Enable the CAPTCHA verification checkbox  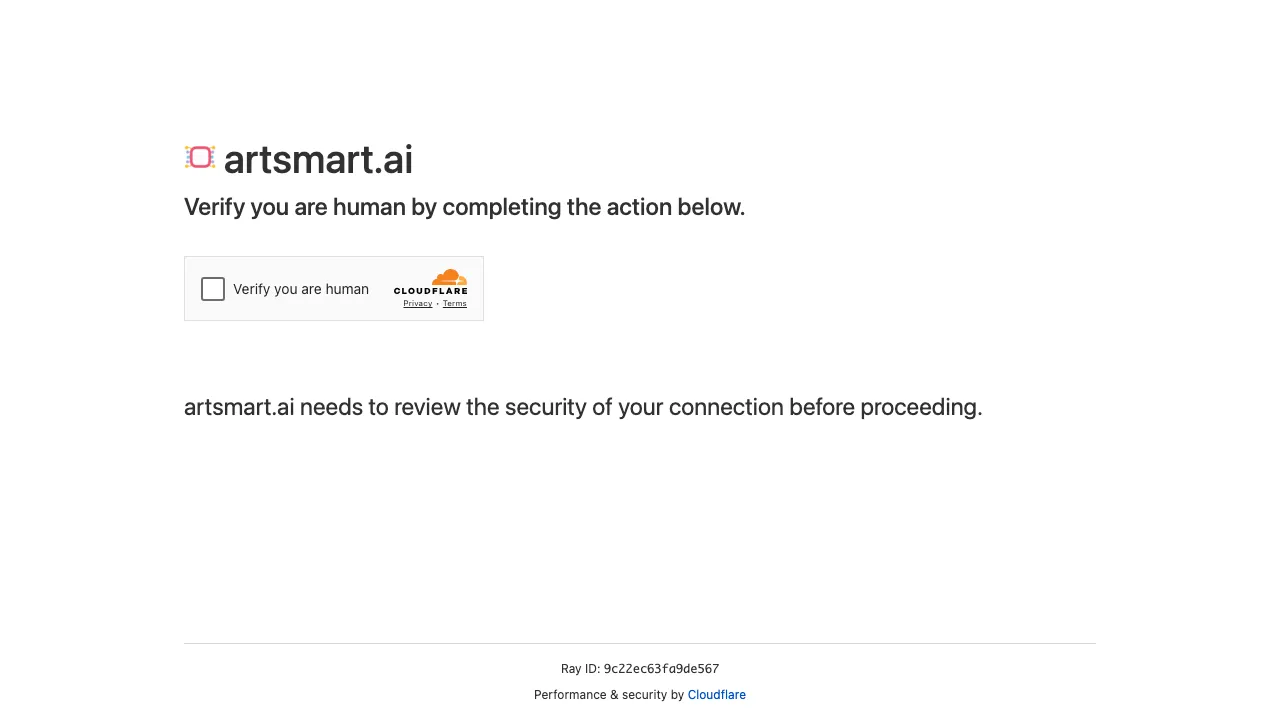tap(212, 289)
